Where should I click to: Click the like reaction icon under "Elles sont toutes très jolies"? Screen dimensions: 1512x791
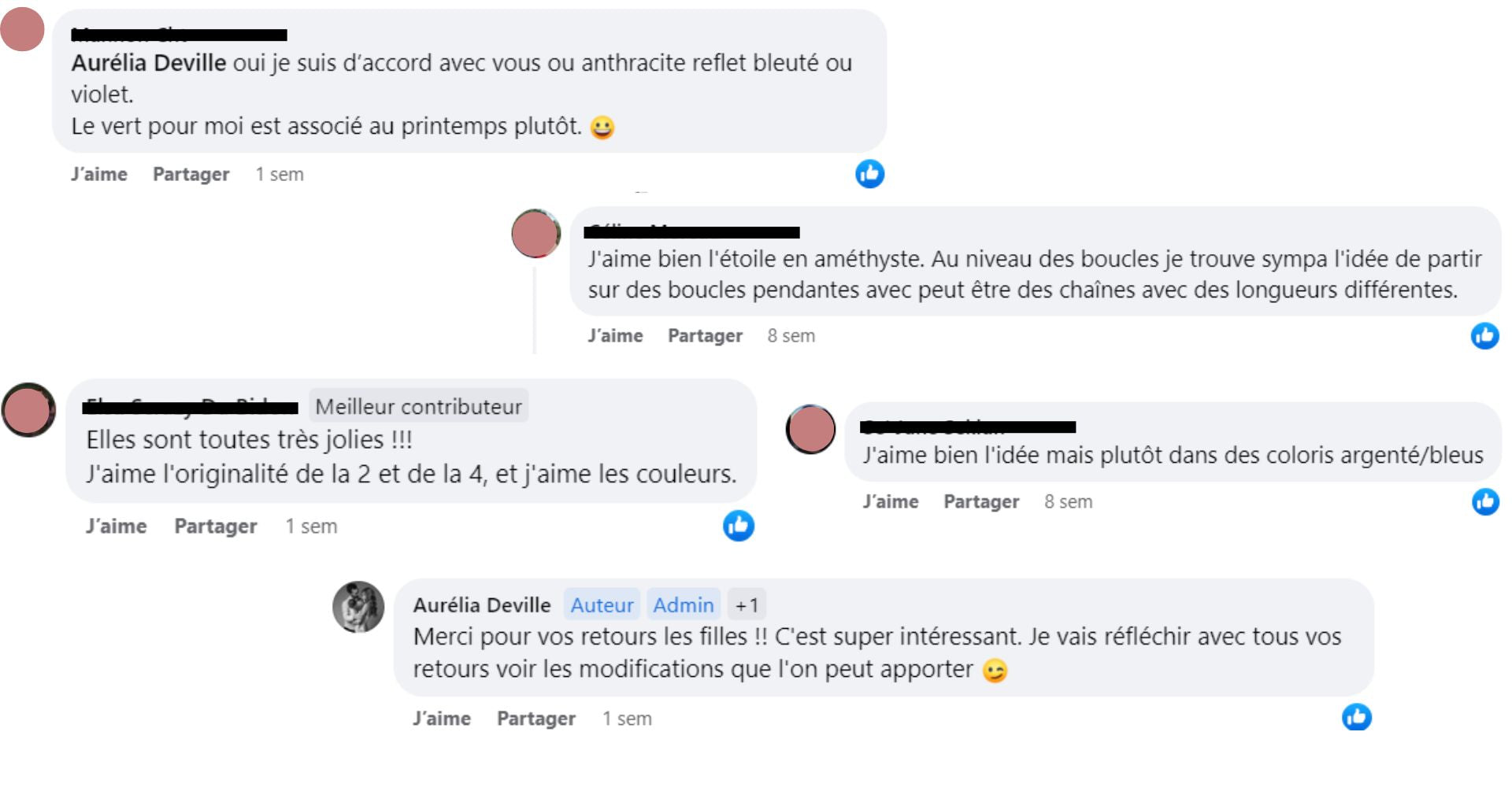(x=738, y=526)
